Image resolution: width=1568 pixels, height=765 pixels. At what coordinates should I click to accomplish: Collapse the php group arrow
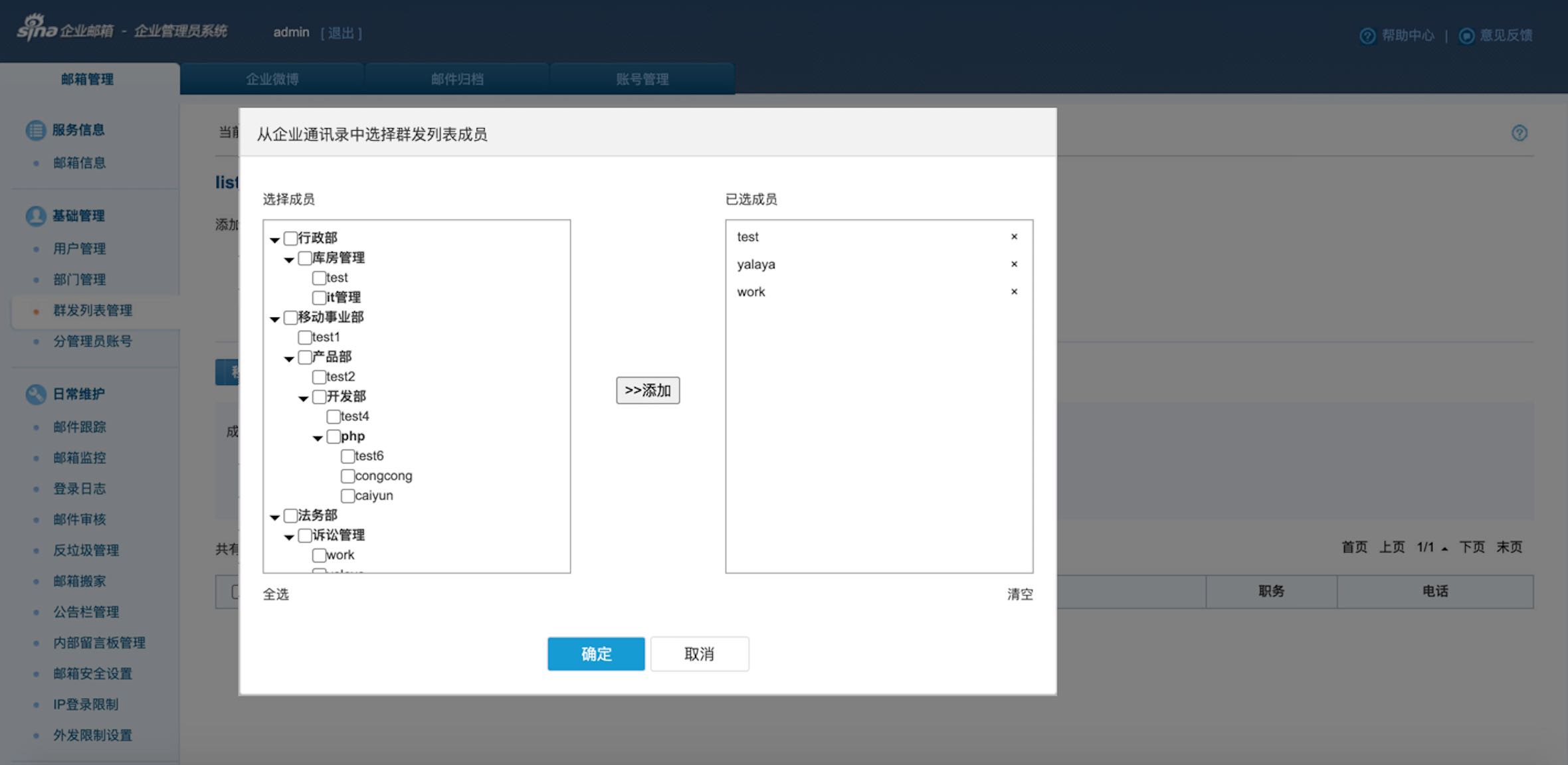(318, 438)
